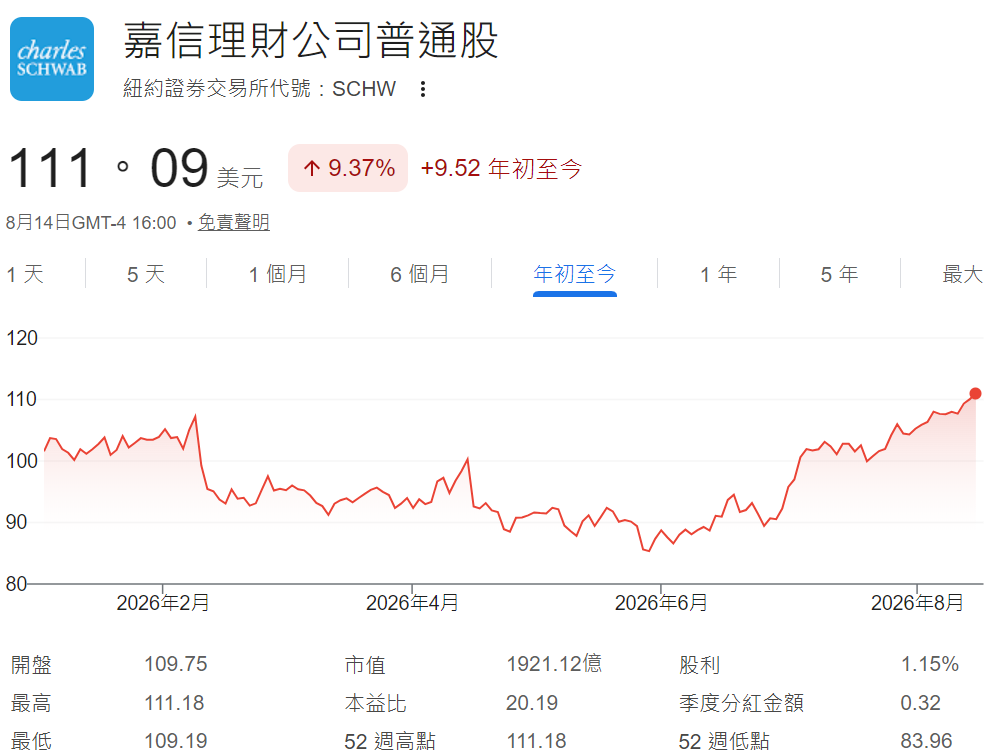Viewport: 990px width, 756px height.
Task: Select the 1 天 range tab
Action: click(25, 274)
